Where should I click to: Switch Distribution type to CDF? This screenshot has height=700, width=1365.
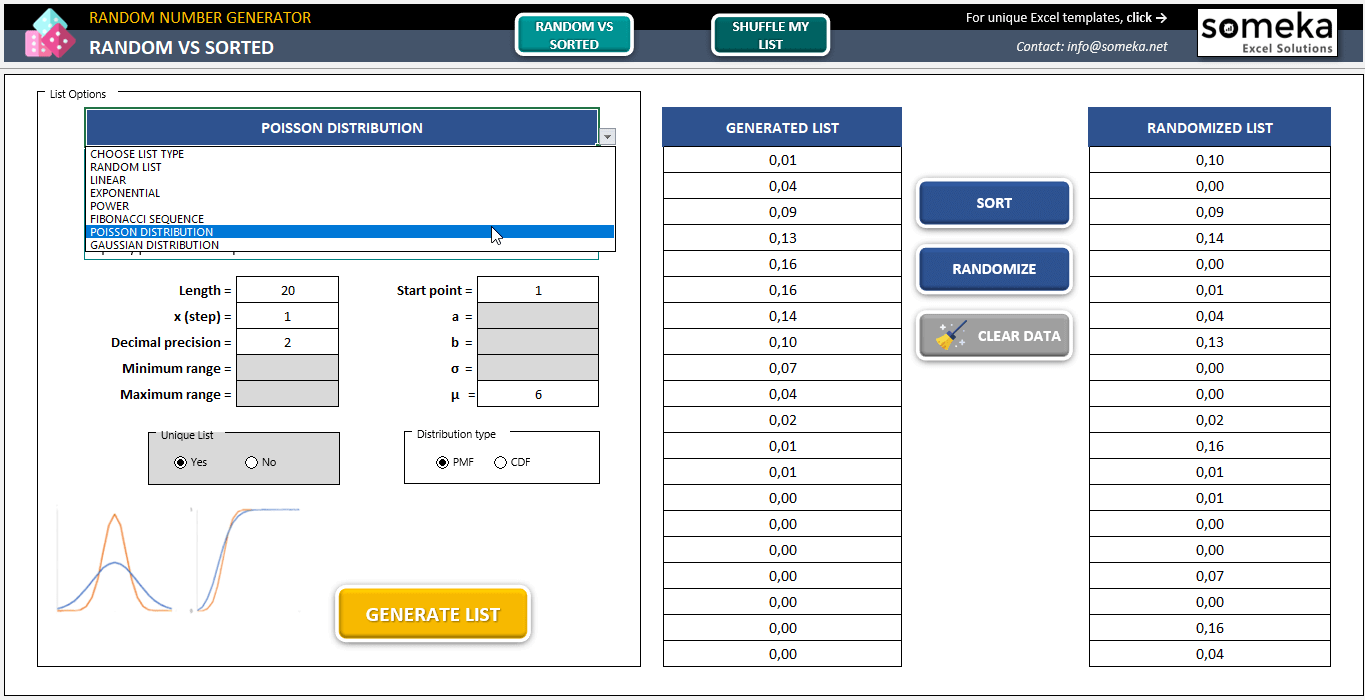coord(499,462)
